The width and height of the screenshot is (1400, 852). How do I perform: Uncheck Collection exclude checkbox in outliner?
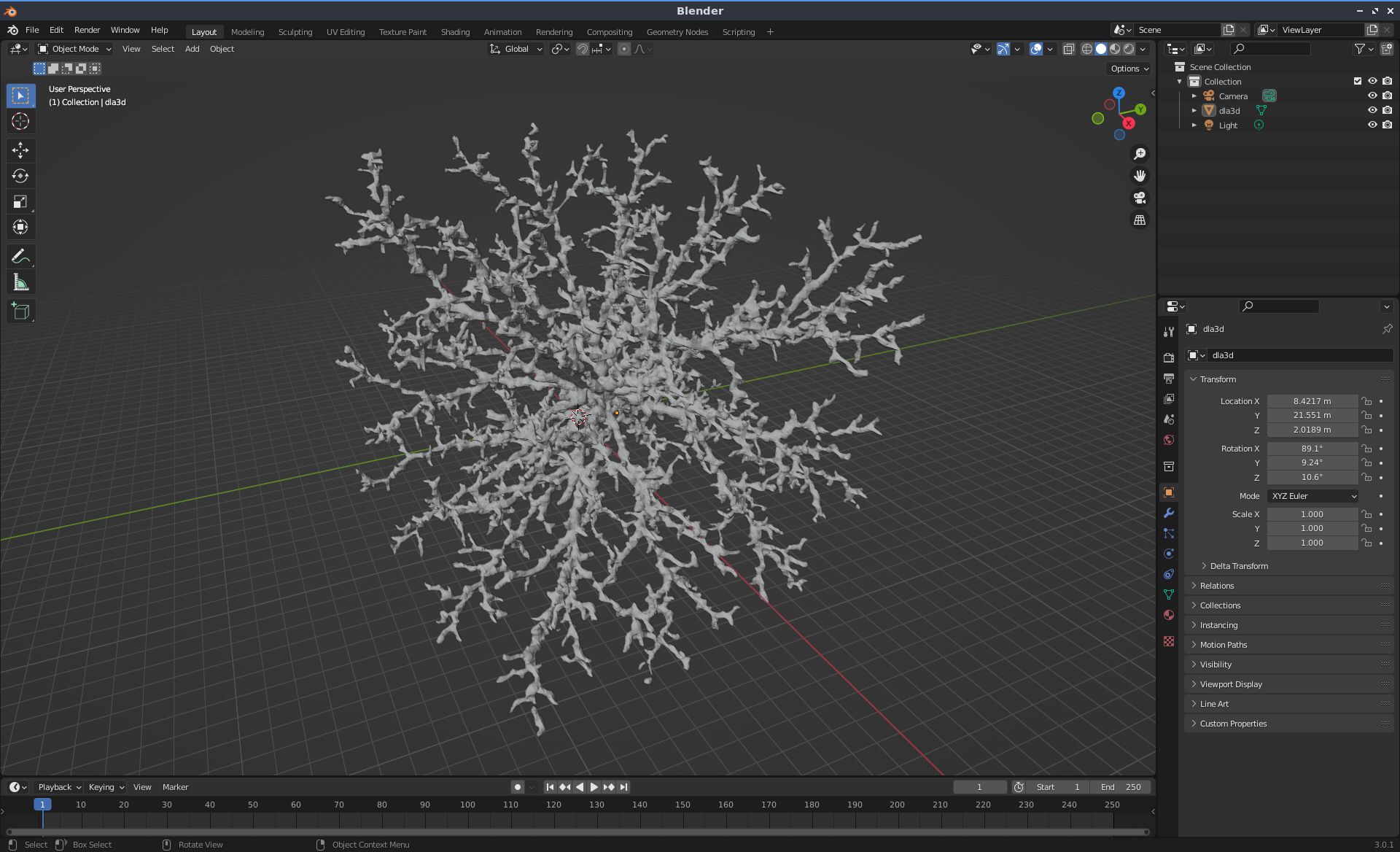point(1357,82)
